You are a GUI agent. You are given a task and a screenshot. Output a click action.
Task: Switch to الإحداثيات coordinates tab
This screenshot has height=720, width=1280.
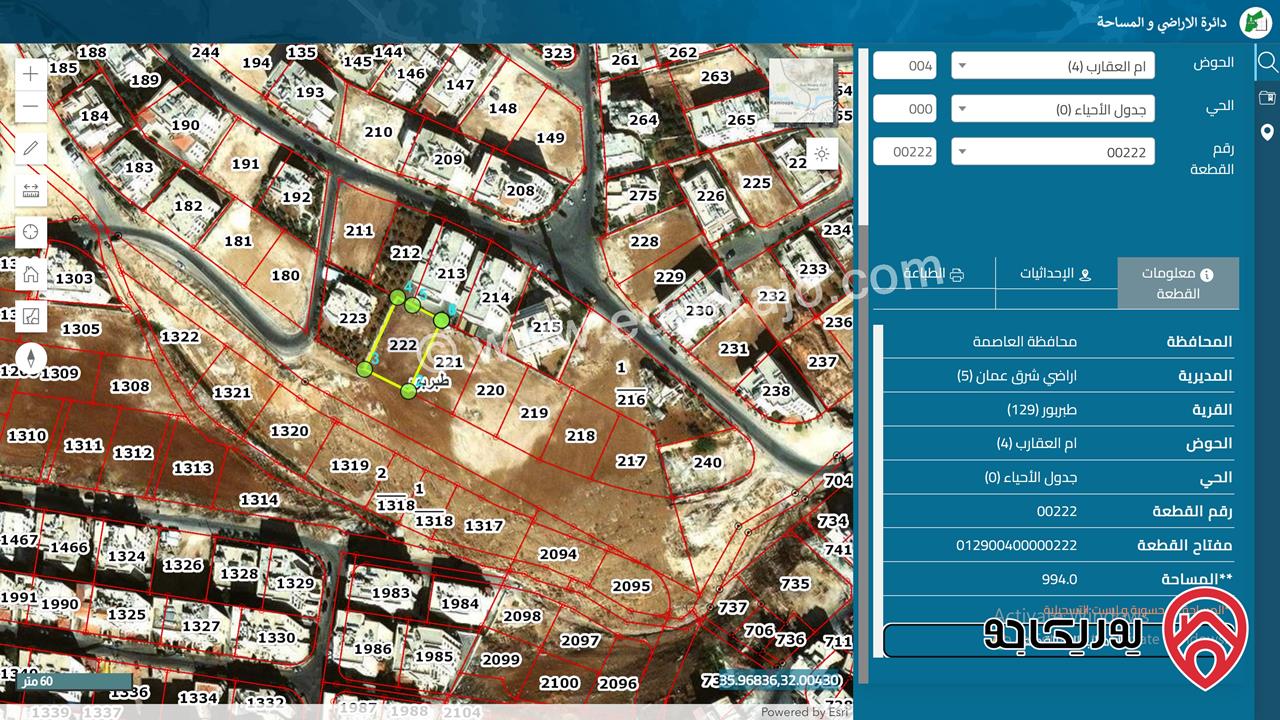coord(1055,273)
